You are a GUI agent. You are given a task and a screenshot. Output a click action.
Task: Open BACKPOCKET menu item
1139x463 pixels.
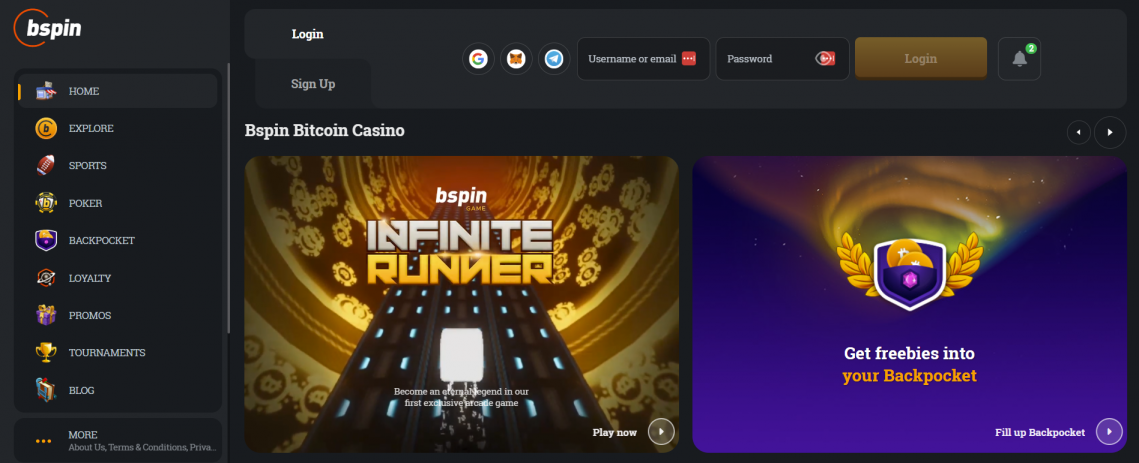point(118,241)
